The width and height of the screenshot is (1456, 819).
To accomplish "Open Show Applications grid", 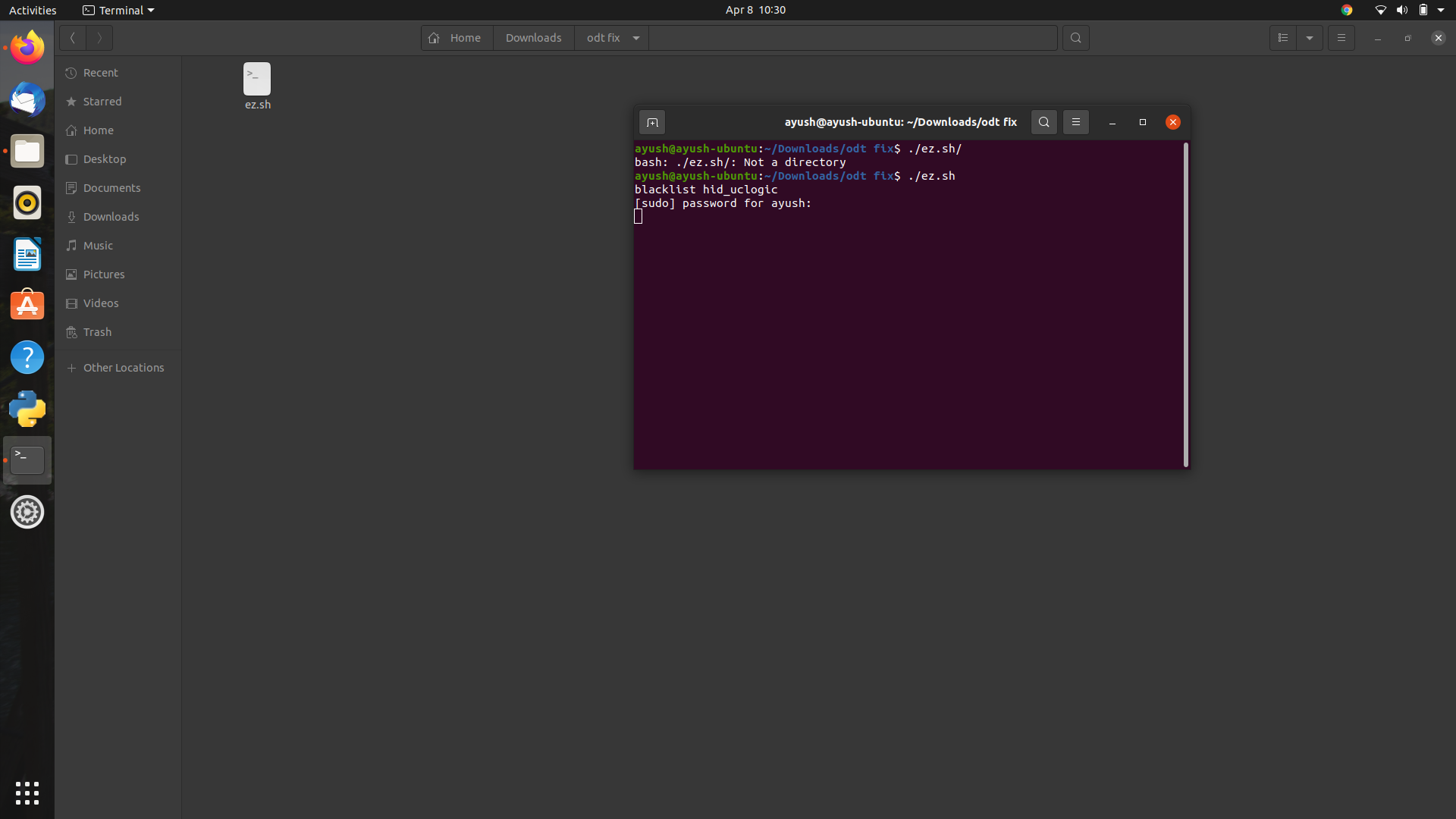I will 27,792.
